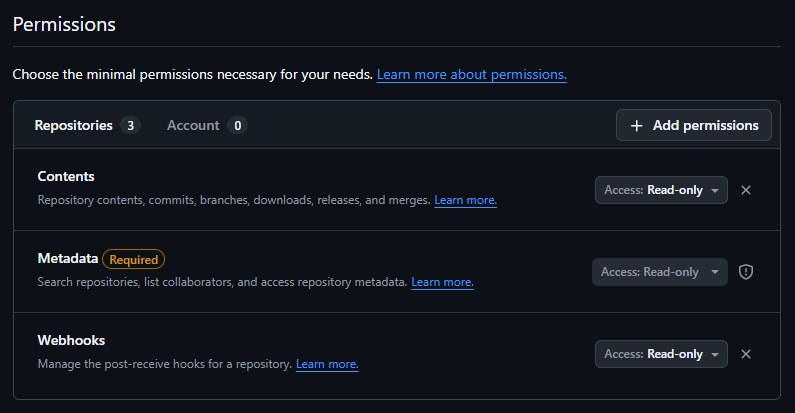Open Learn more link under Metadata
The image size is (795, 413).
coord(442,282)
